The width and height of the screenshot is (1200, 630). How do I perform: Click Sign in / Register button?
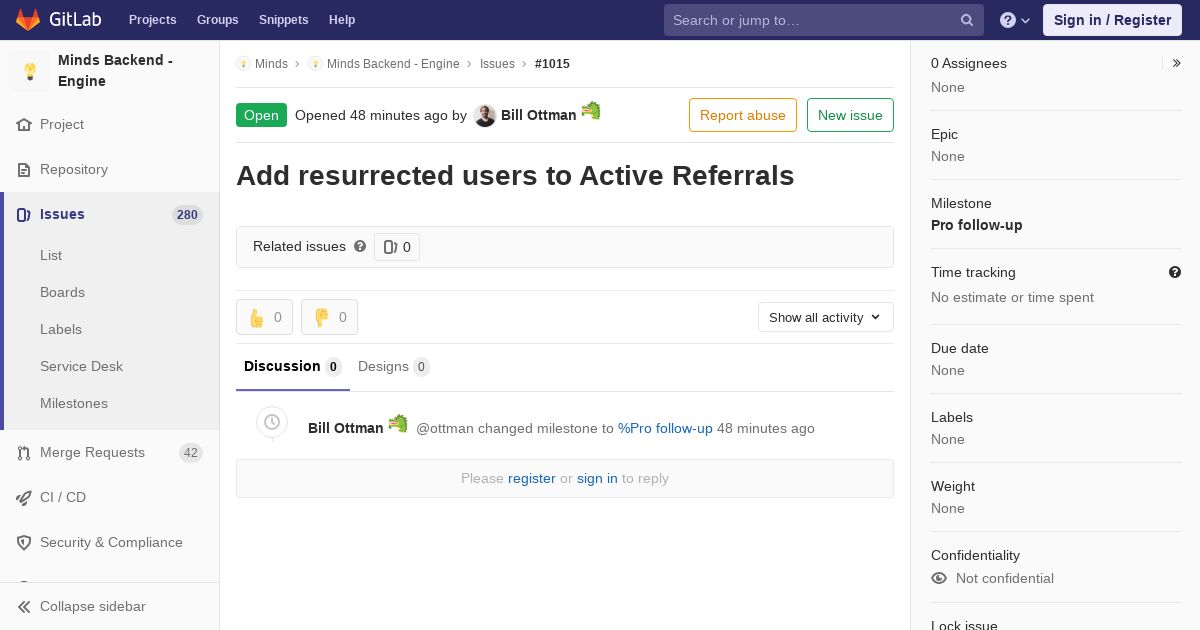1112,20
